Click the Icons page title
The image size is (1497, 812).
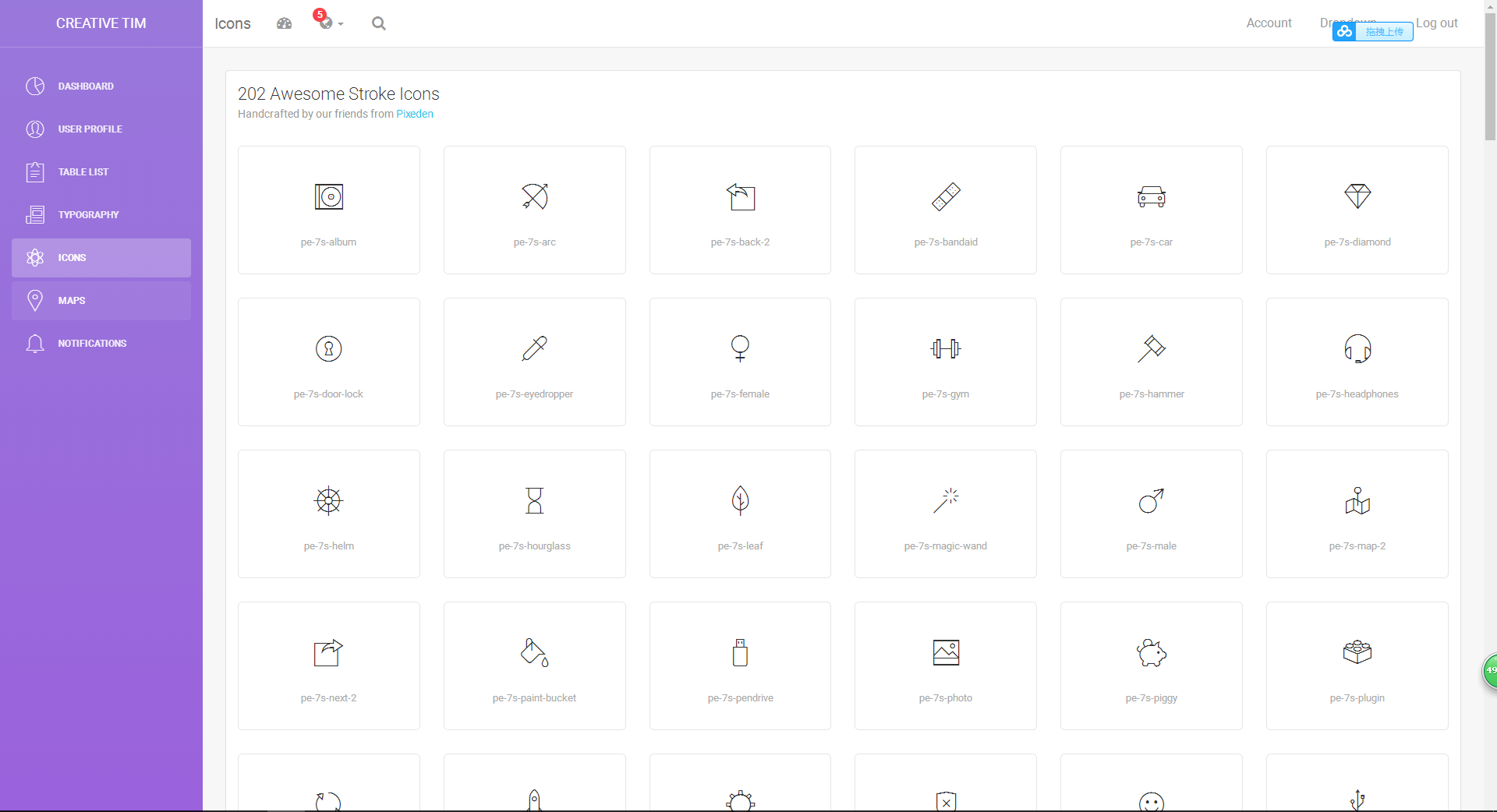click(232, 23)
